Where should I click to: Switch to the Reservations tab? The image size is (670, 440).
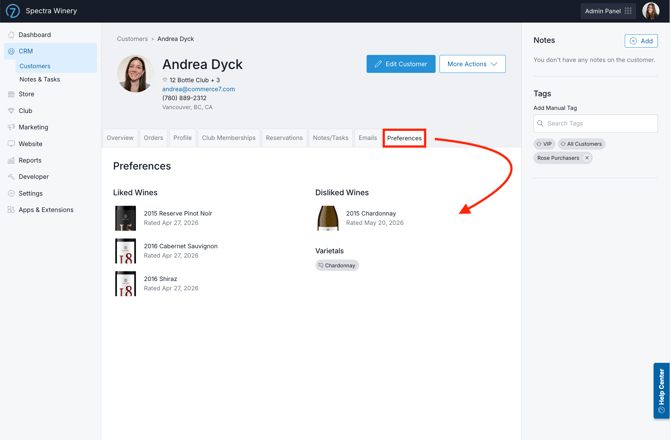(x=284, y=138)
